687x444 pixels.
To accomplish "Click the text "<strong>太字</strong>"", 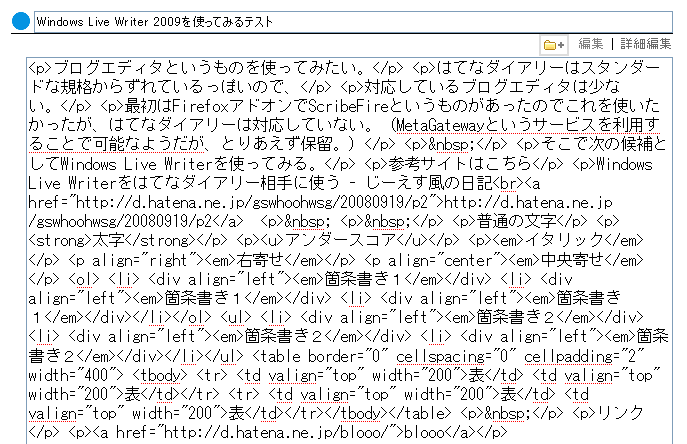I will pyautogui.click(x=112, y=241).
